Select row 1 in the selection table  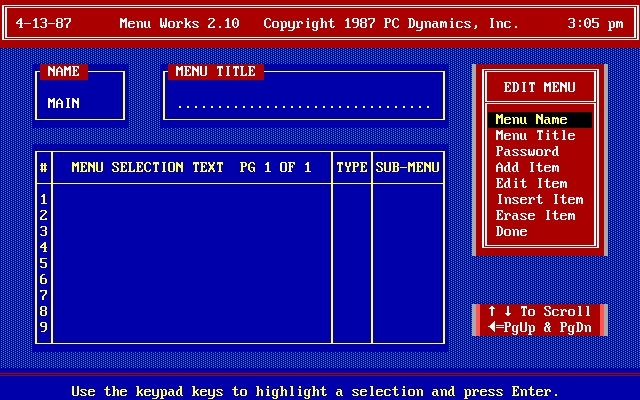click(190, 199)
